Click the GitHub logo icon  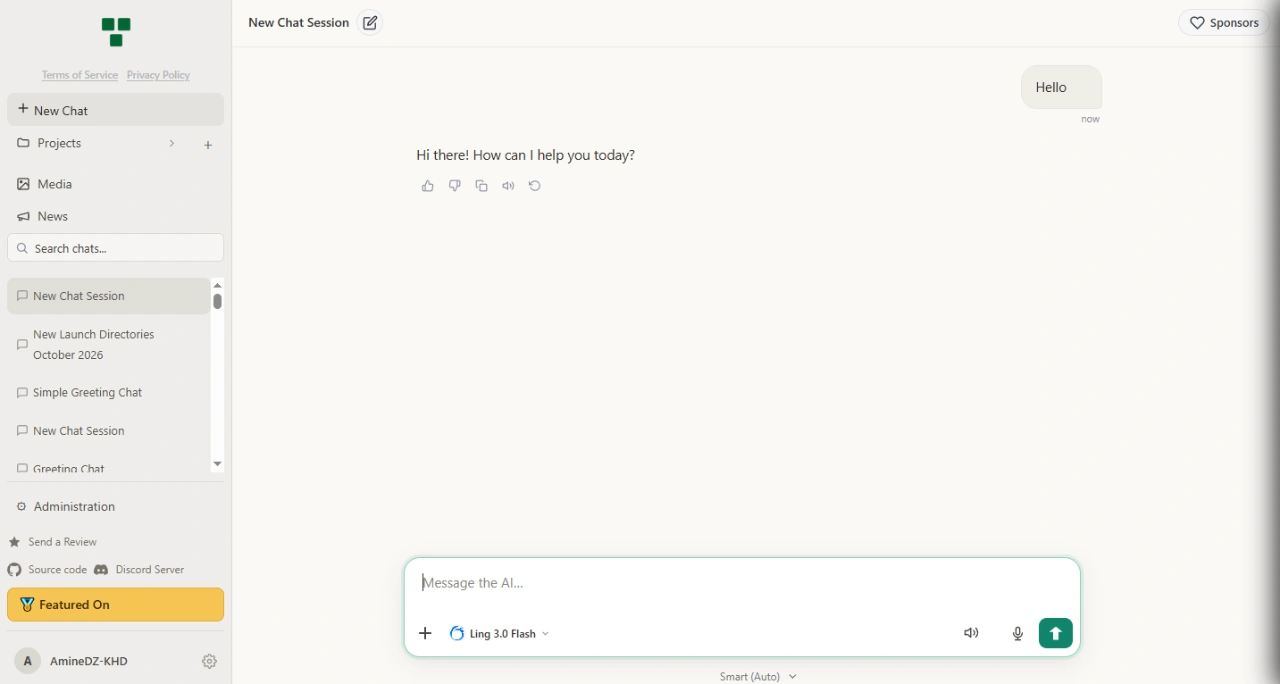pyautogui.click(x=14, y=570)
